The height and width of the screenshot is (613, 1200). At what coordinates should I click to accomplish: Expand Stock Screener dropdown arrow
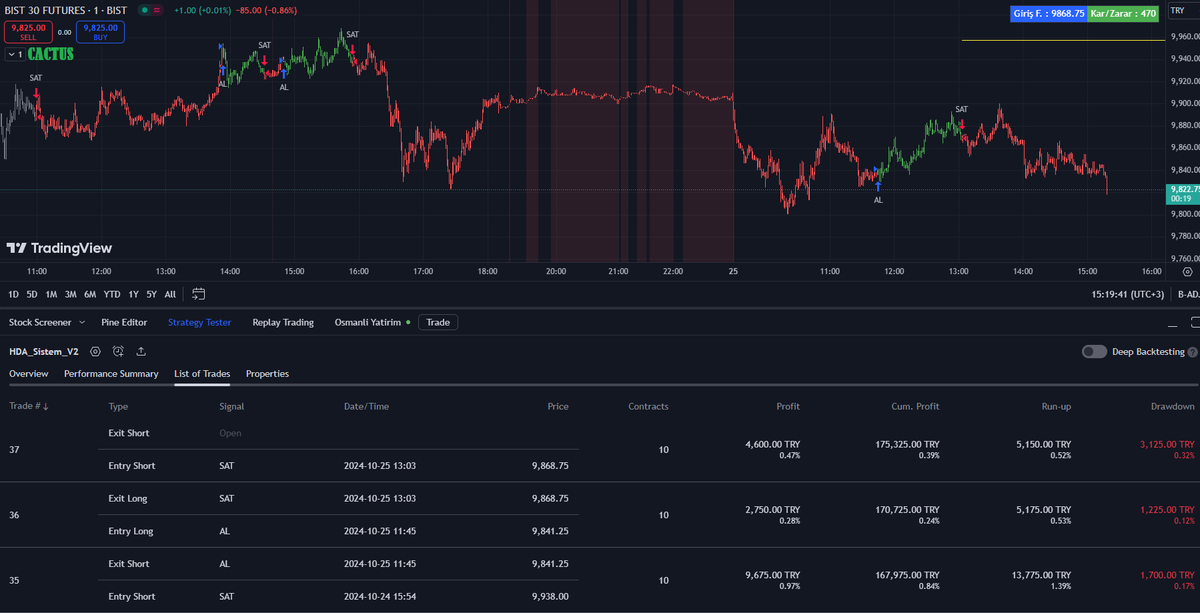tap(81, 323)
